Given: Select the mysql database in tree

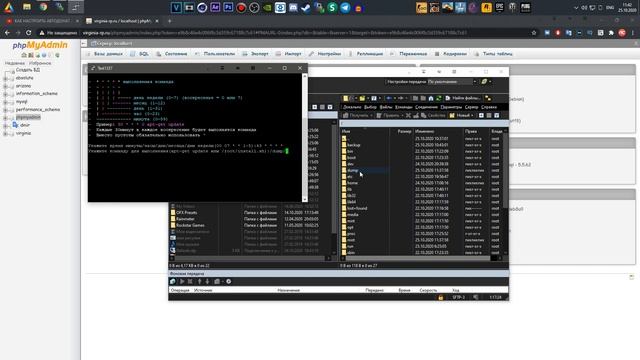Looking at the screenshot, I should coord(21,102).
